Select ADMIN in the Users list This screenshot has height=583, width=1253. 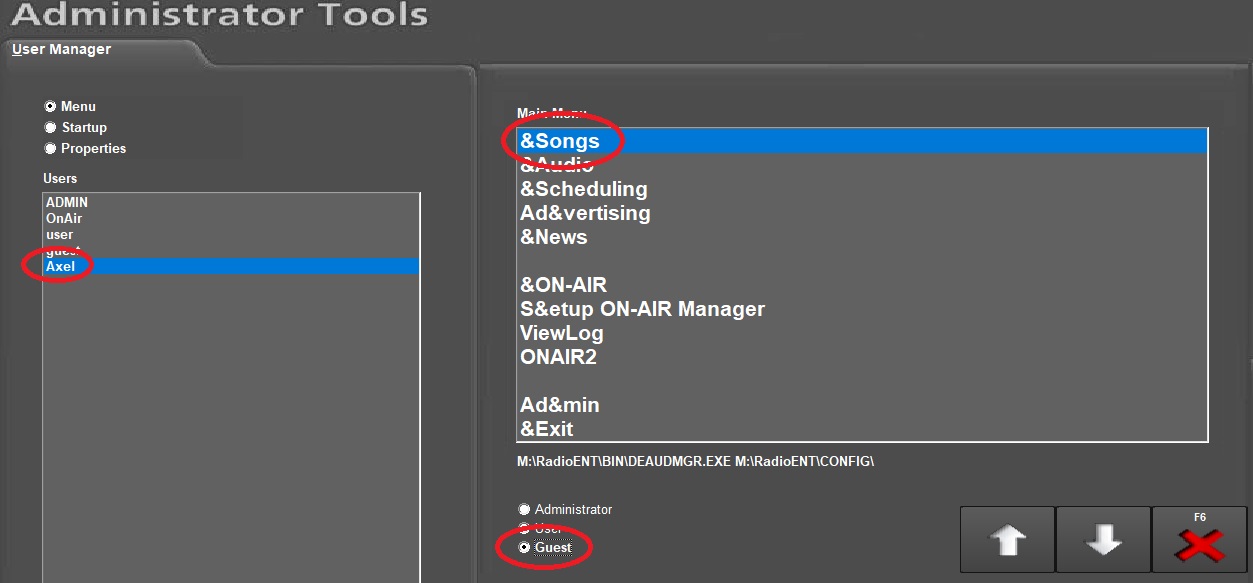[x=67, y=203]
